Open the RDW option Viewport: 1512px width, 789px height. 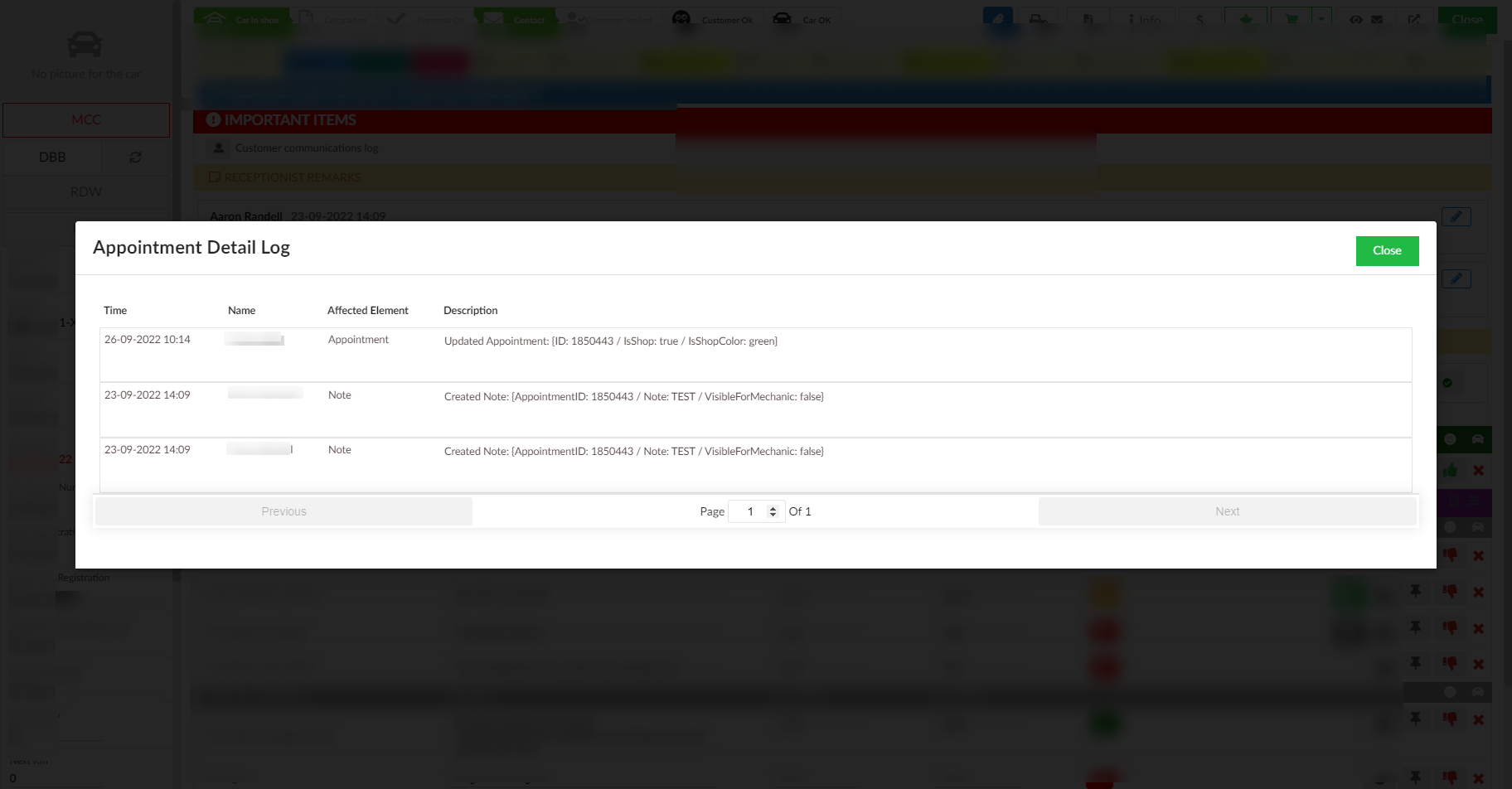click(x=86, y=192)
